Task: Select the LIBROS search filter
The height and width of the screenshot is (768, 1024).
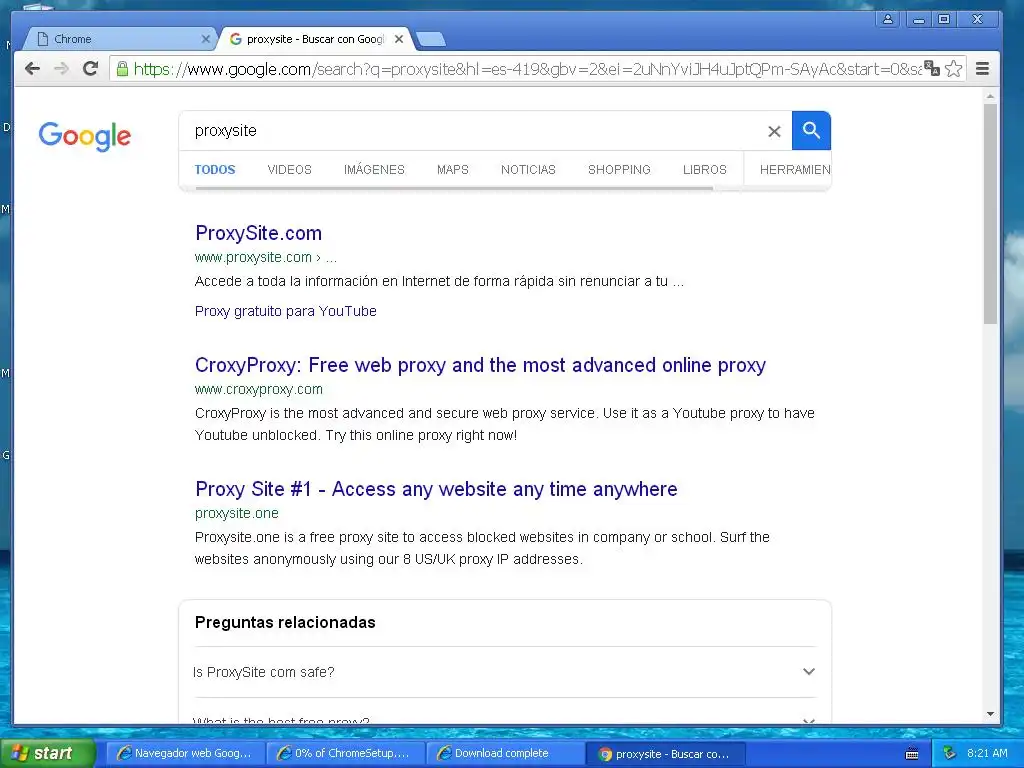Action: (705, 170)
